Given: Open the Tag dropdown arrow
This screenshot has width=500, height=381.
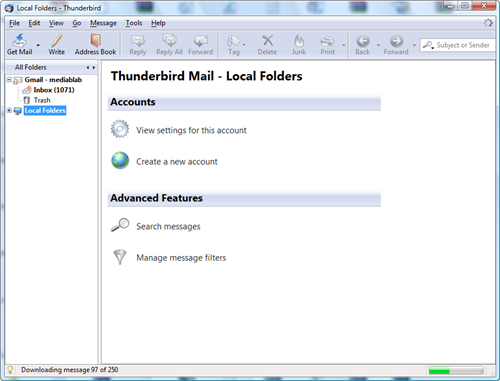Looking at the screenshot, I should pyautogui.click(x=244, y=45).
